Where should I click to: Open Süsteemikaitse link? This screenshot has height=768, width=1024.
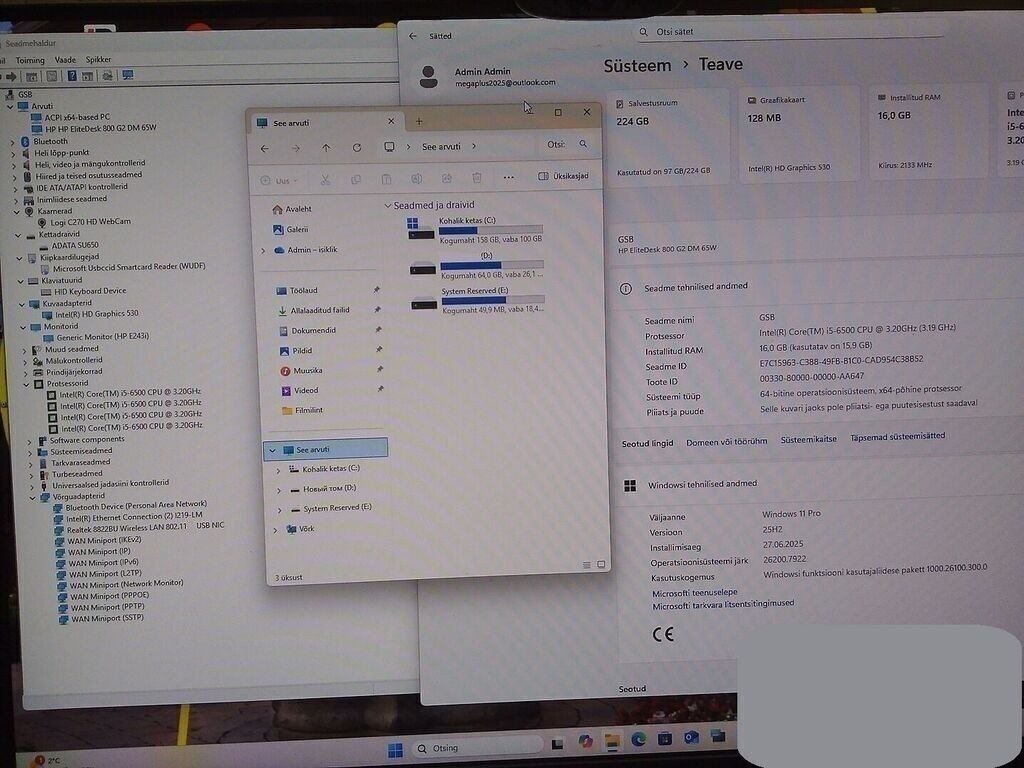(x=808, y=440)
